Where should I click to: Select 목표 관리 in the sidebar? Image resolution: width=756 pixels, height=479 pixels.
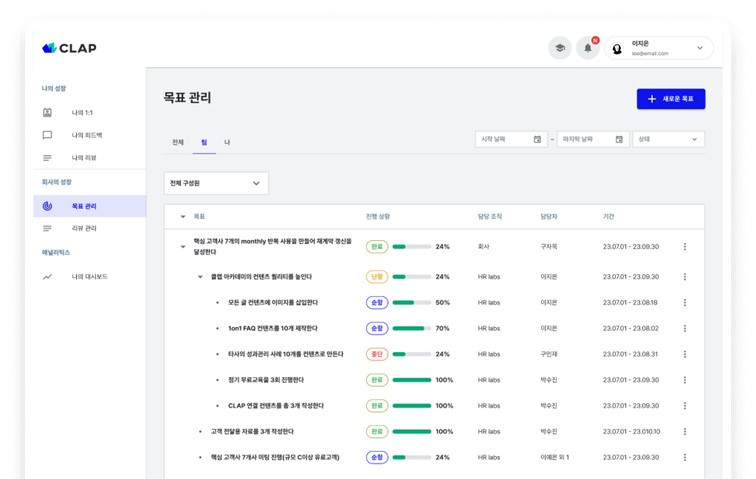click(90, 206)
